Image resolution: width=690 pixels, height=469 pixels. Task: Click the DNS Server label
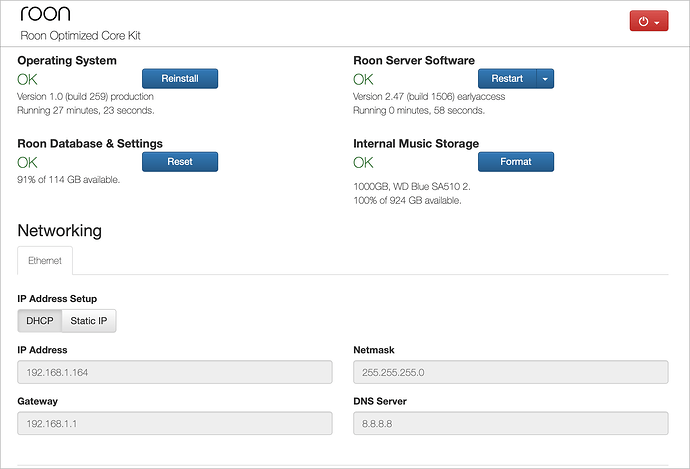point(380,401)
